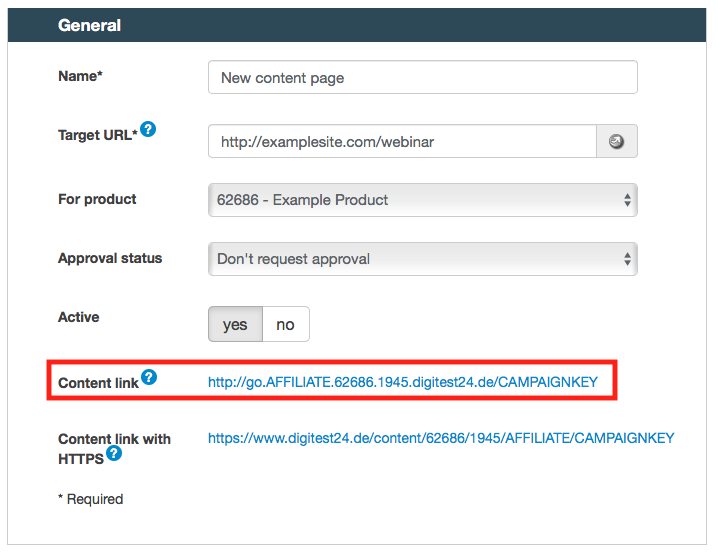Click the globe button next to Target URL field
Viewport: 718px width, 555px height.
click(x=617, y=142)
